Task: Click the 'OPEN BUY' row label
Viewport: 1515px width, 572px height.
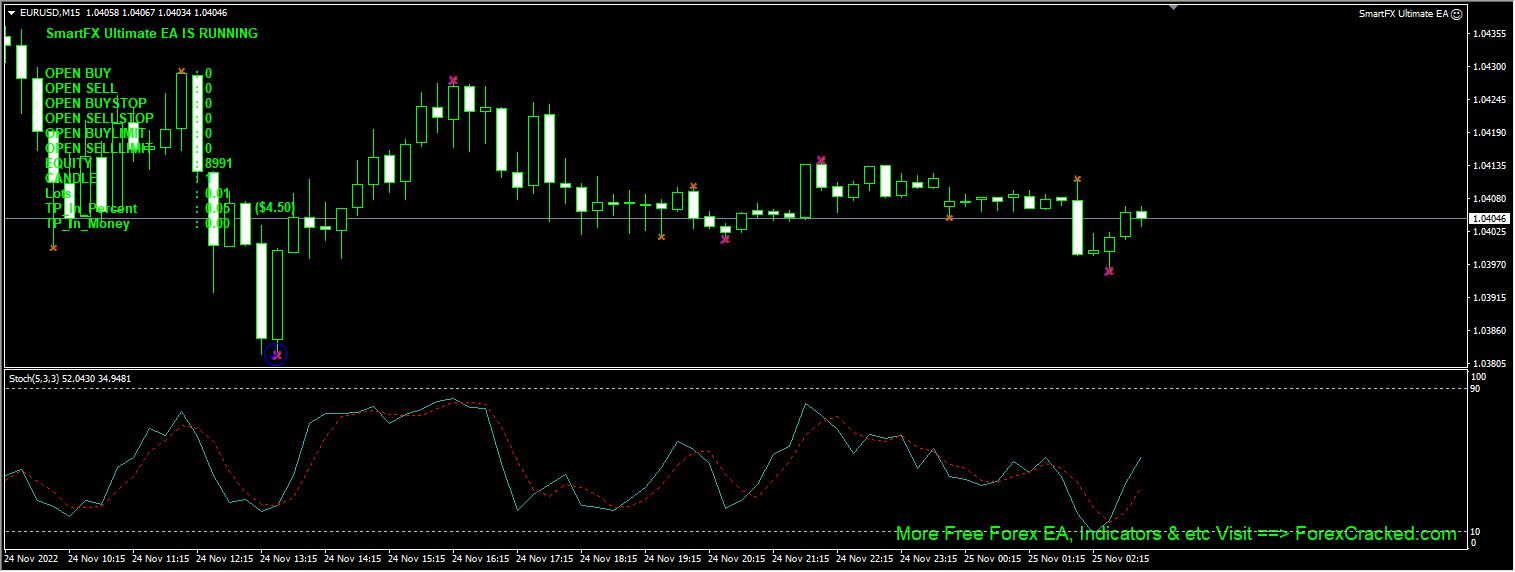Action: (78, 73)
